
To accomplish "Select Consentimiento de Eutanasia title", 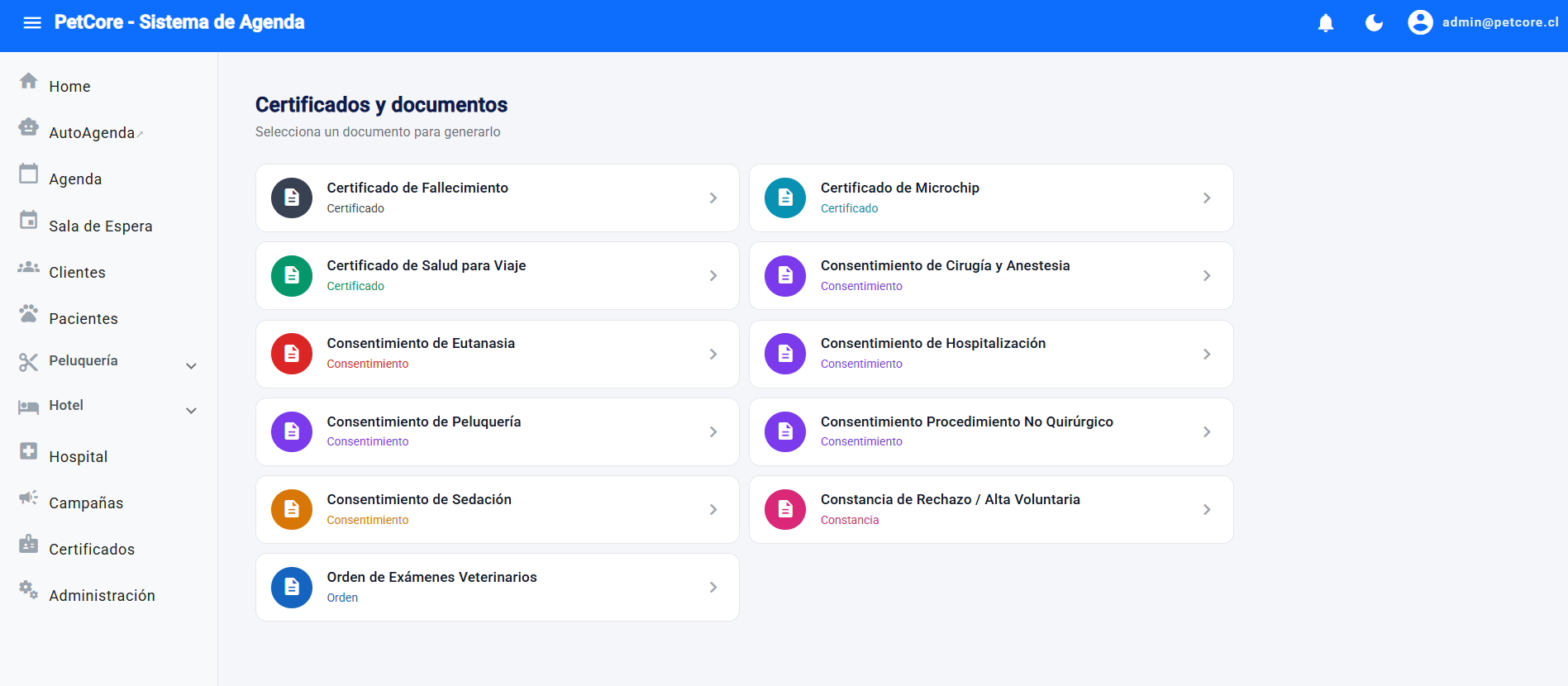I will click(421, 343).
